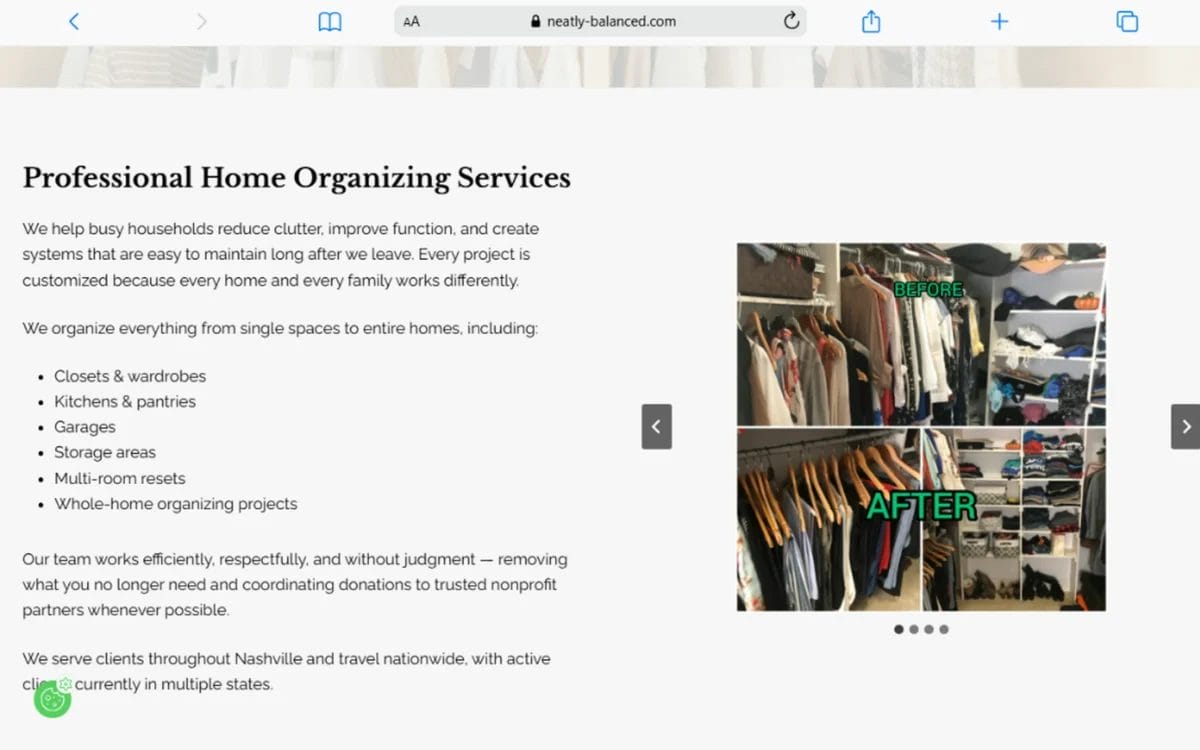This screenshot has width=1200, height=750.
Task: Open the Bookmarks sidebar
Action: click(330, 20)
